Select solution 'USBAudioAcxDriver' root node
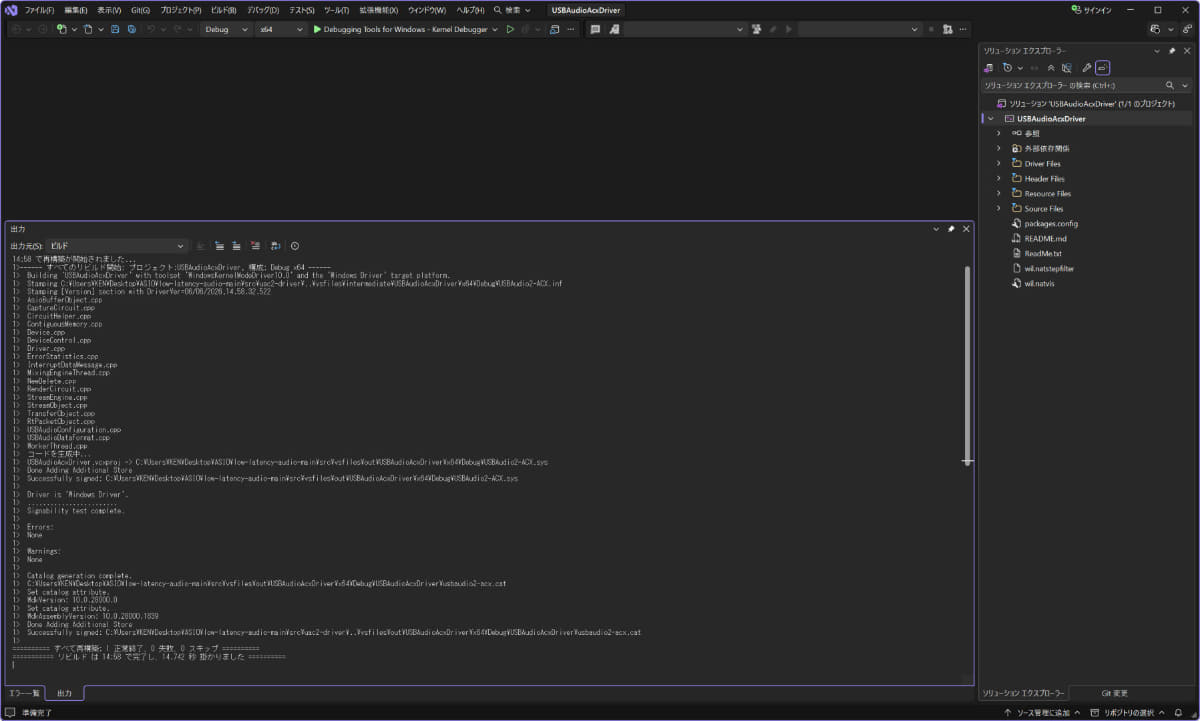 [1085, 103]
